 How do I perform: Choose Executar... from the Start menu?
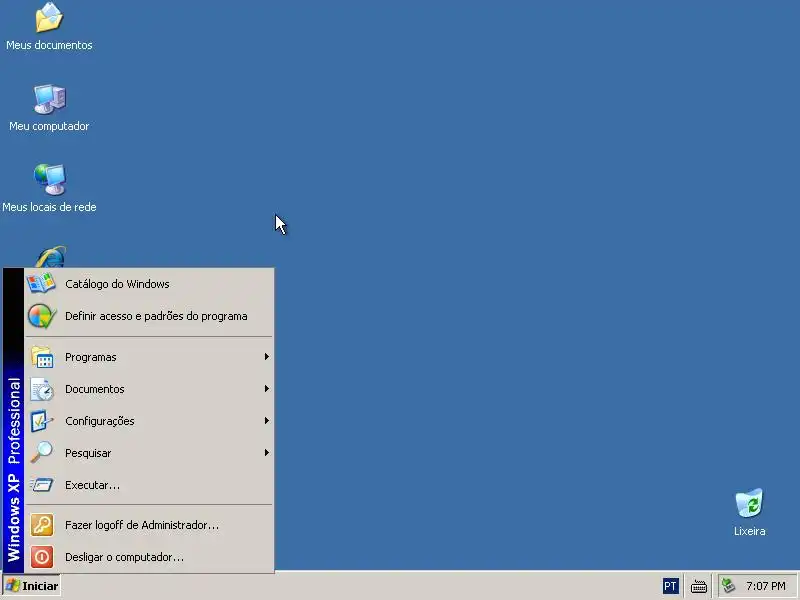148,485
